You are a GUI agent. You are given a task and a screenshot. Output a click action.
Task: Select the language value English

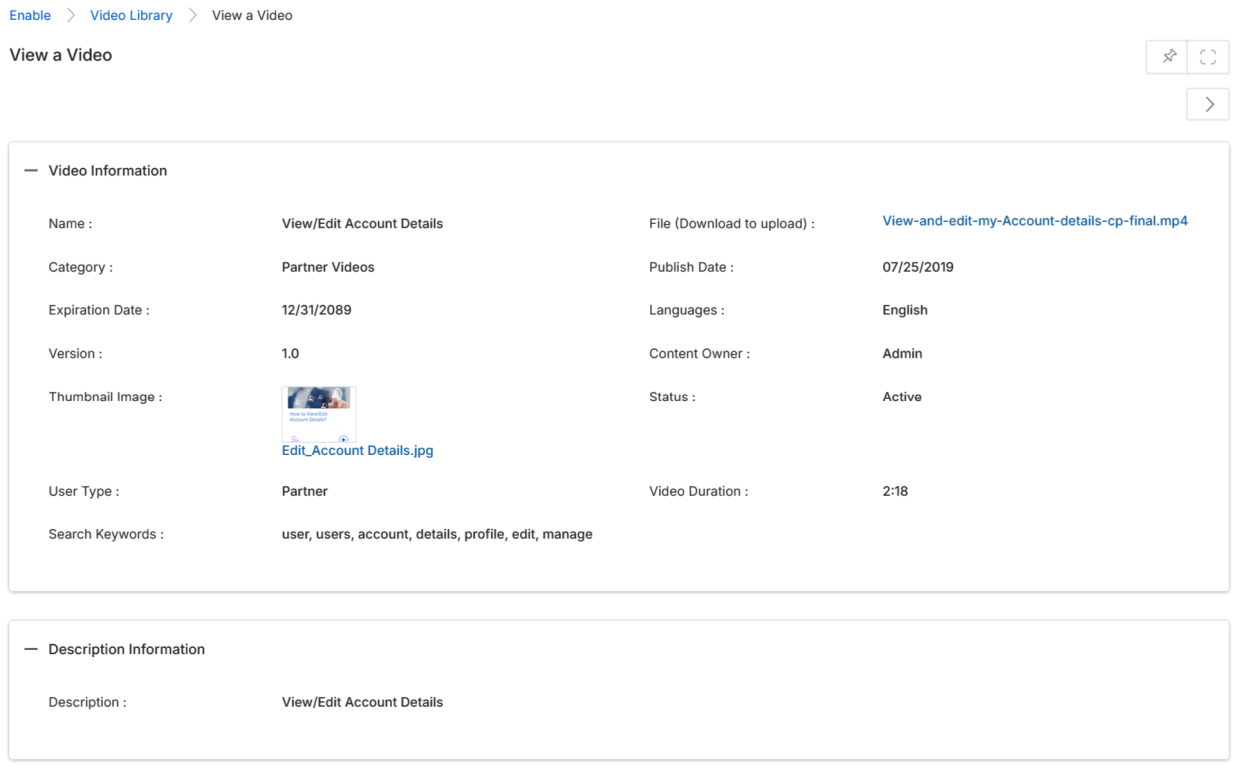905,310
